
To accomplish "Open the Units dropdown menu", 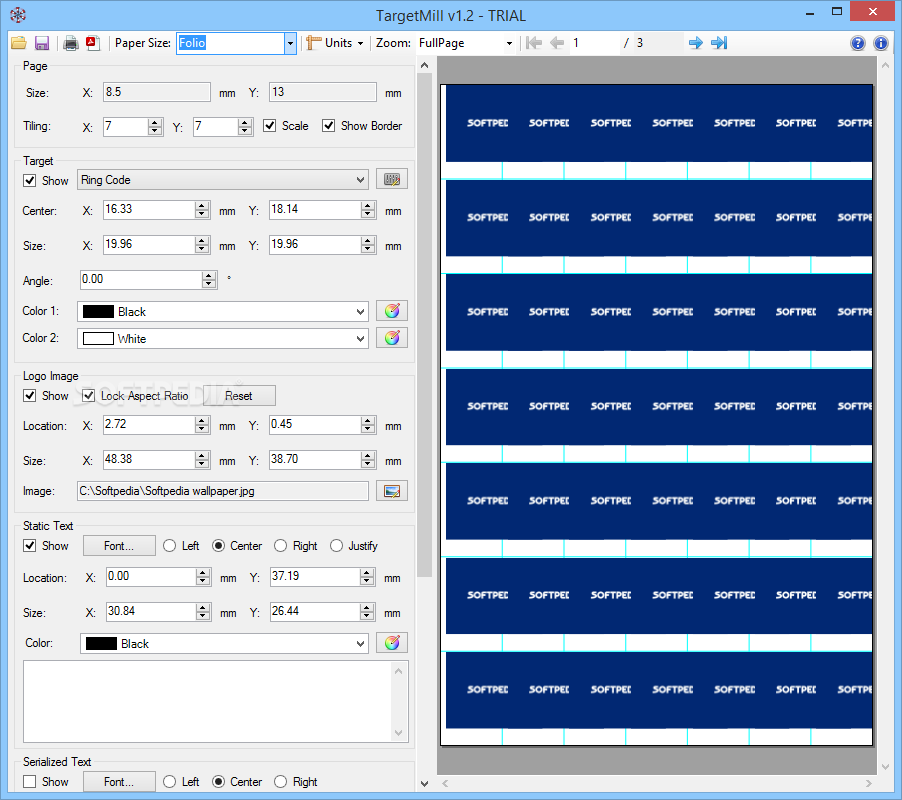I will 335,43.
